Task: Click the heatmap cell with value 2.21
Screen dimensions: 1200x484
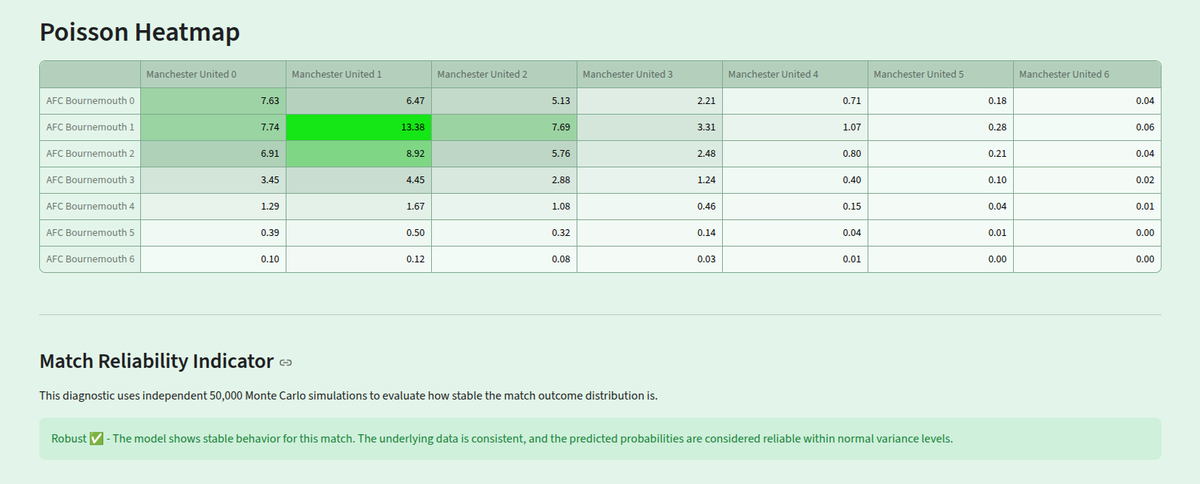Action: pyautogui.click(x=650, y=101)
